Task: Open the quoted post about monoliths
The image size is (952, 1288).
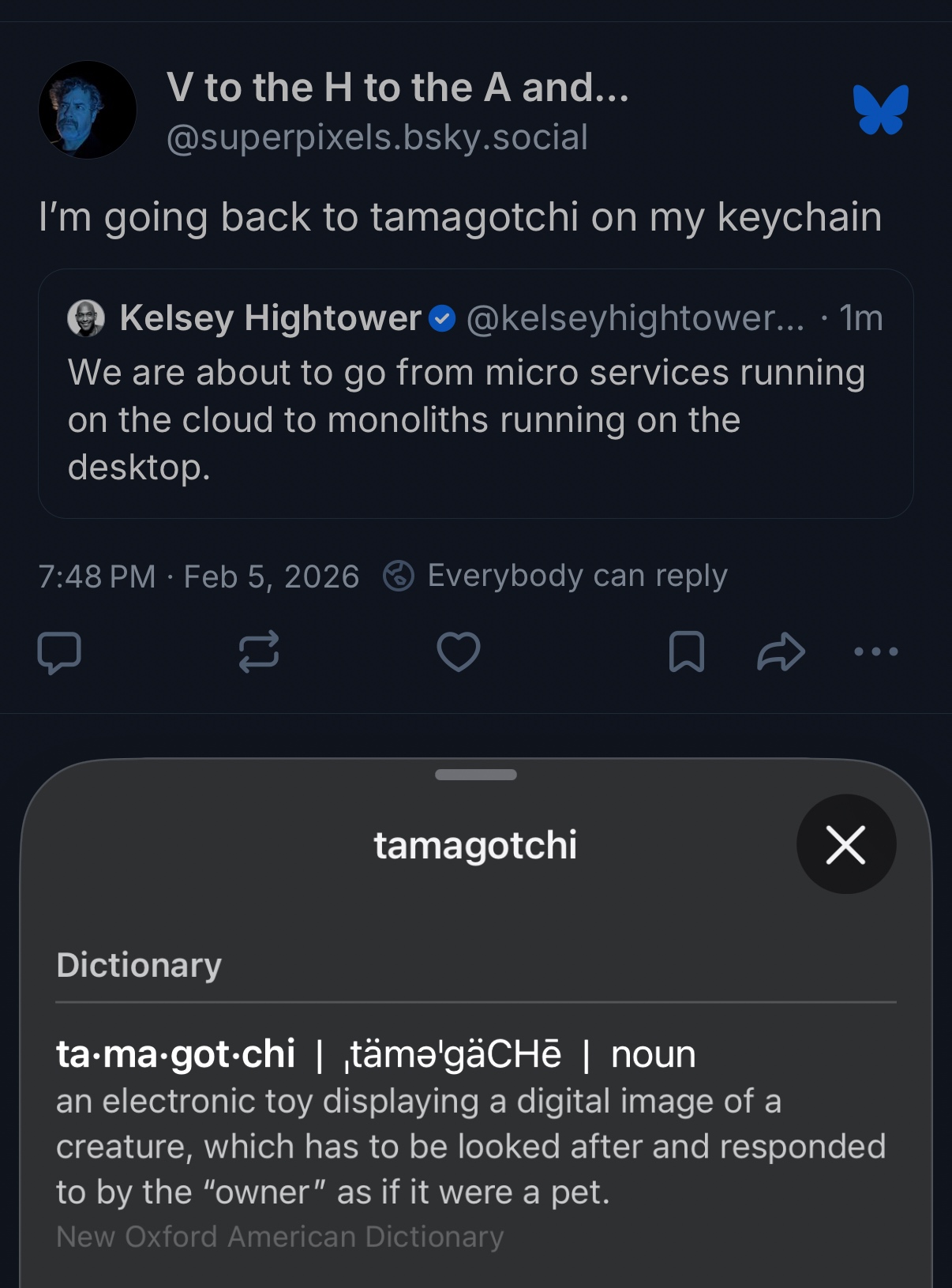Action: coord(475,419)
